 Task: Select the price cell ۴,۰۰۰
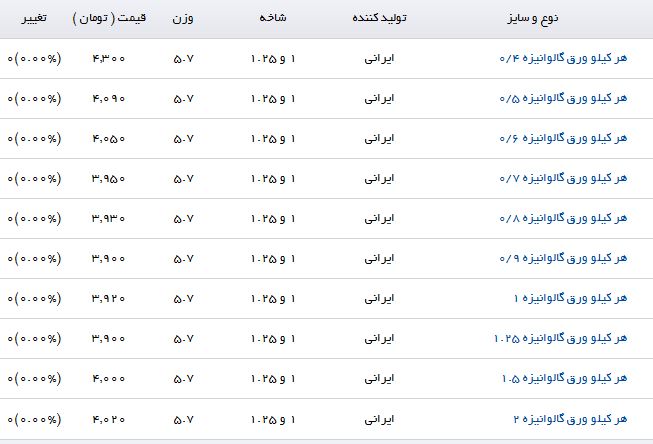tap(108, 379)
